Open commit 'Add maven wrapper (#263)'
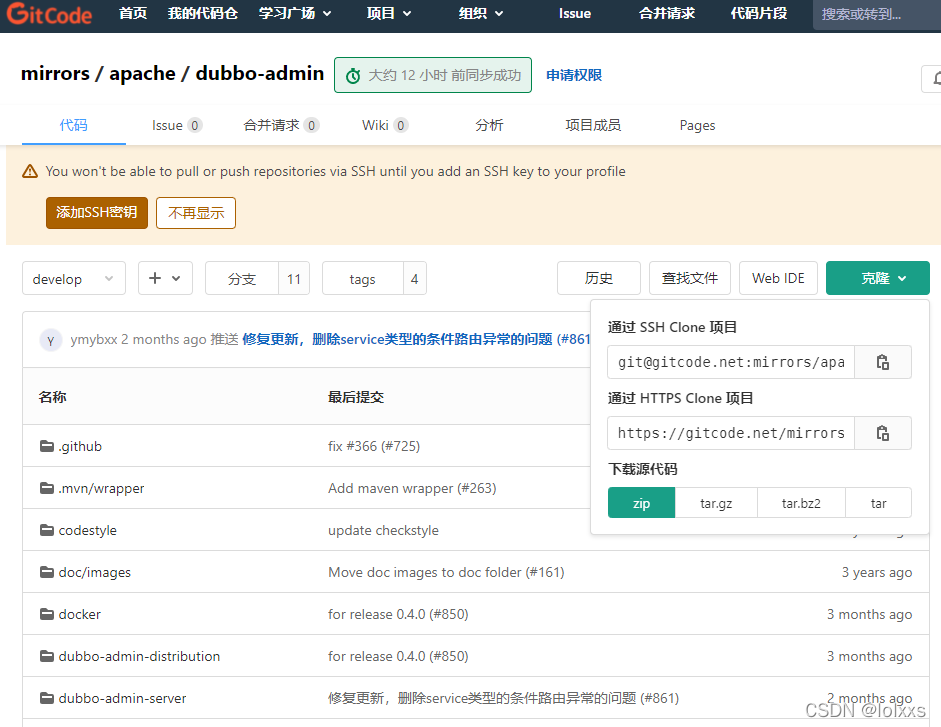Screen dimensions: 941x727 coord(412,488)
